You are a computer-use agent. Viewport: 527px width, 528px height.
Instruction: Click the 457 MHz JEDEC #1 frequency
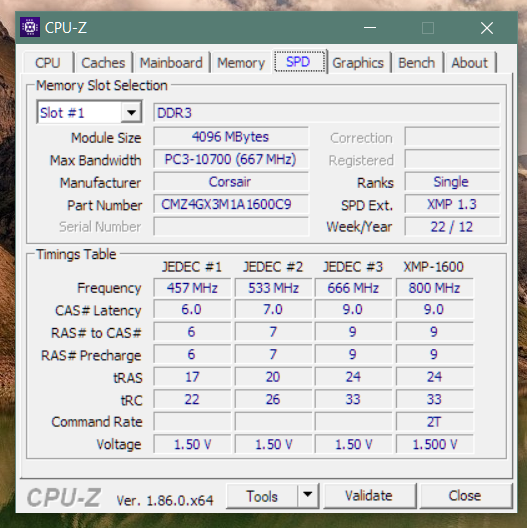click(x=192, y=288)
